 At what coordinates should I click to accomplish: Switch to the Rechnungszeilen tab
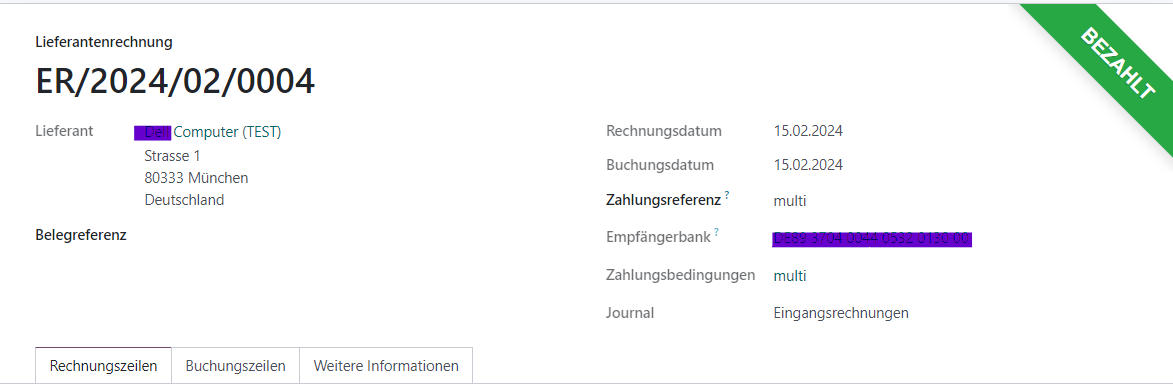(x=103, y=366)
